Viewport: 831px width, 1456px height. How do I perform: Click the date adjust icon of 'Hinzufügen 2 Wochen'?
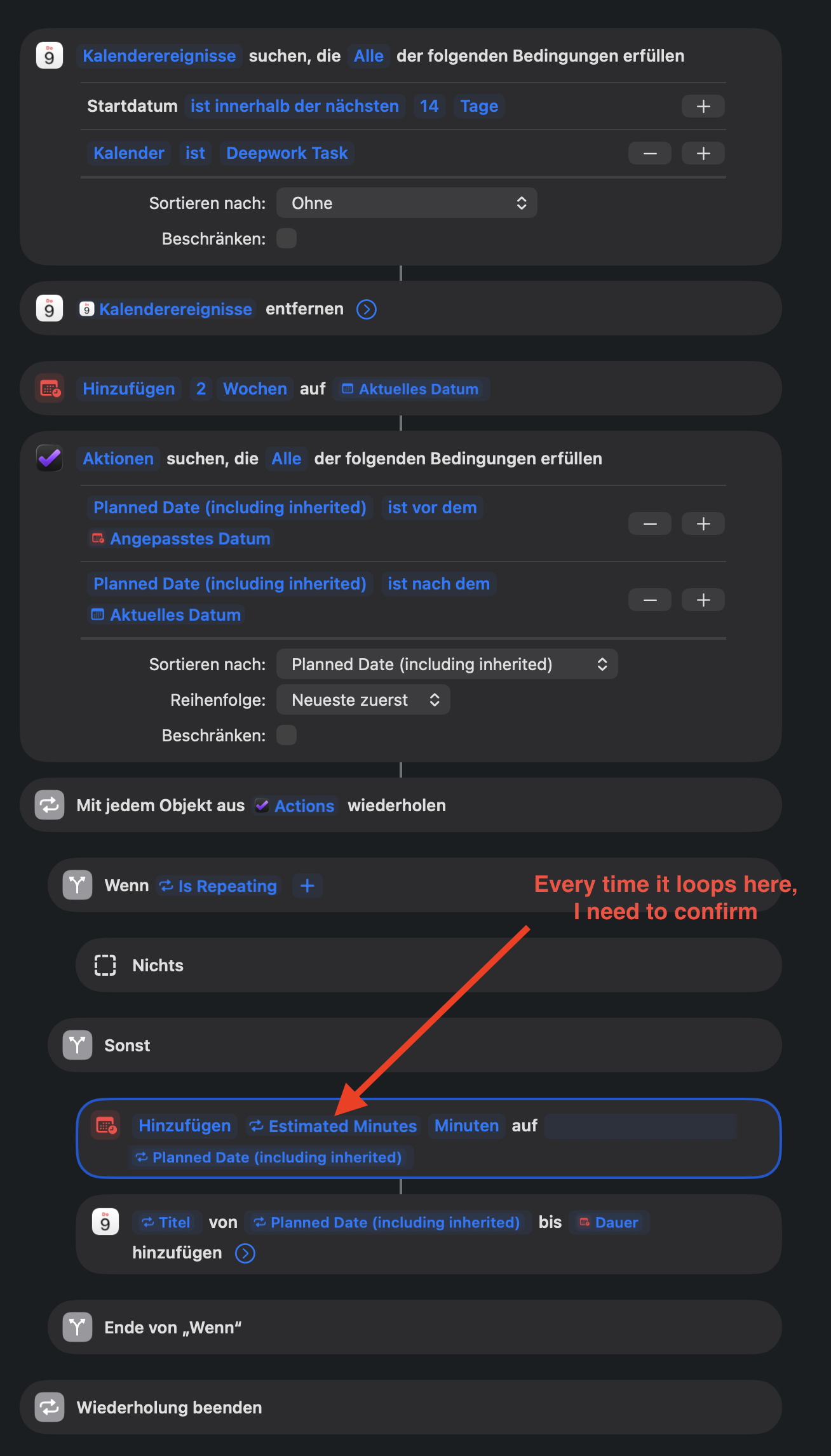click(x=50, y=388)
